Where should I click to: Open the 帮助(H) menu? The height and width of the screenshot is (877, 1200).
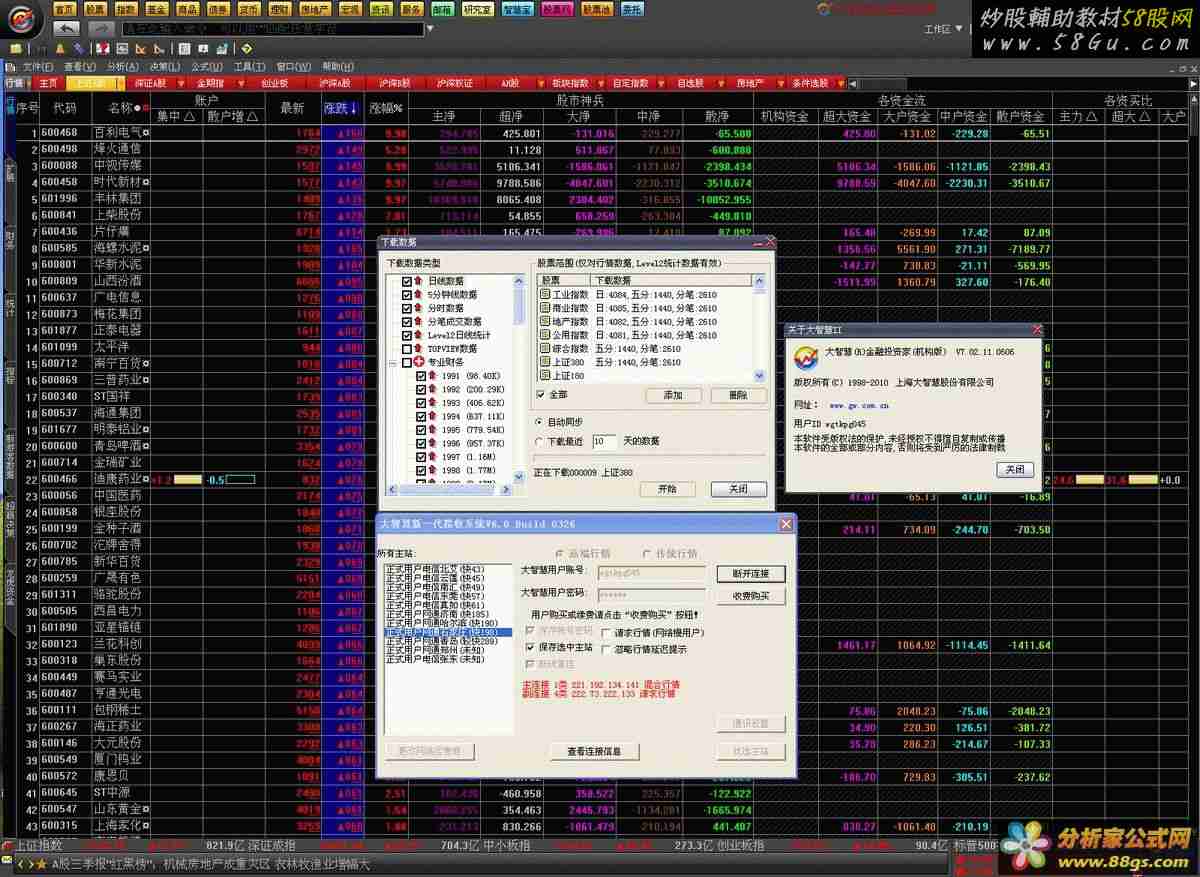coord(338,66)
